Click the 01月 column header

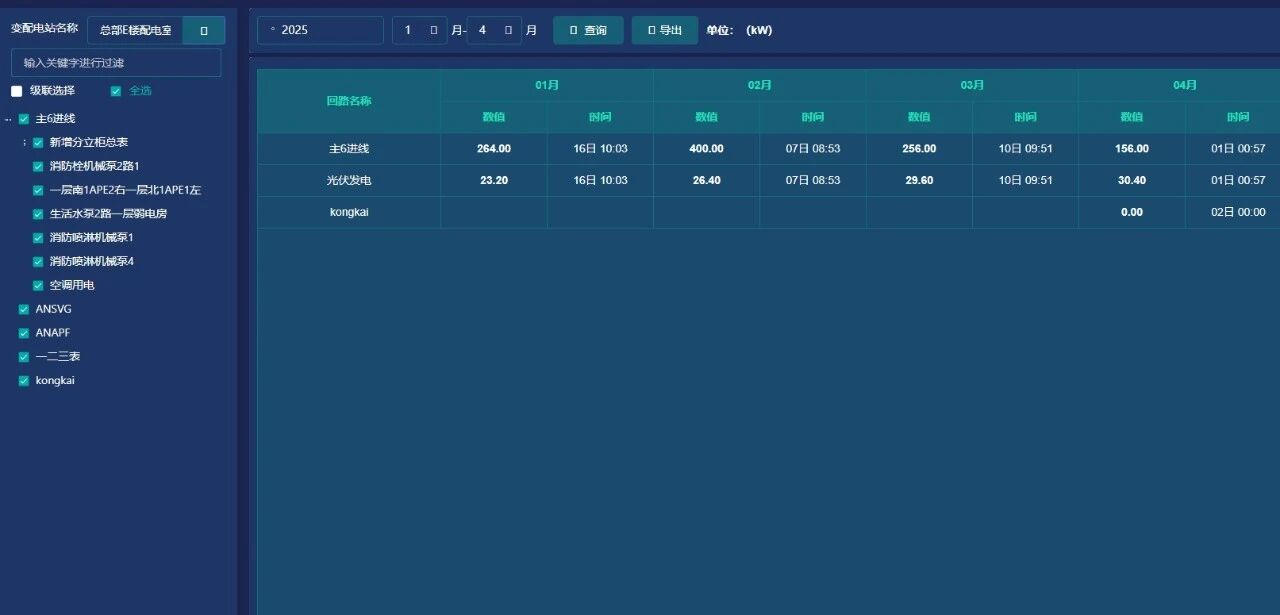coord(547,85)
